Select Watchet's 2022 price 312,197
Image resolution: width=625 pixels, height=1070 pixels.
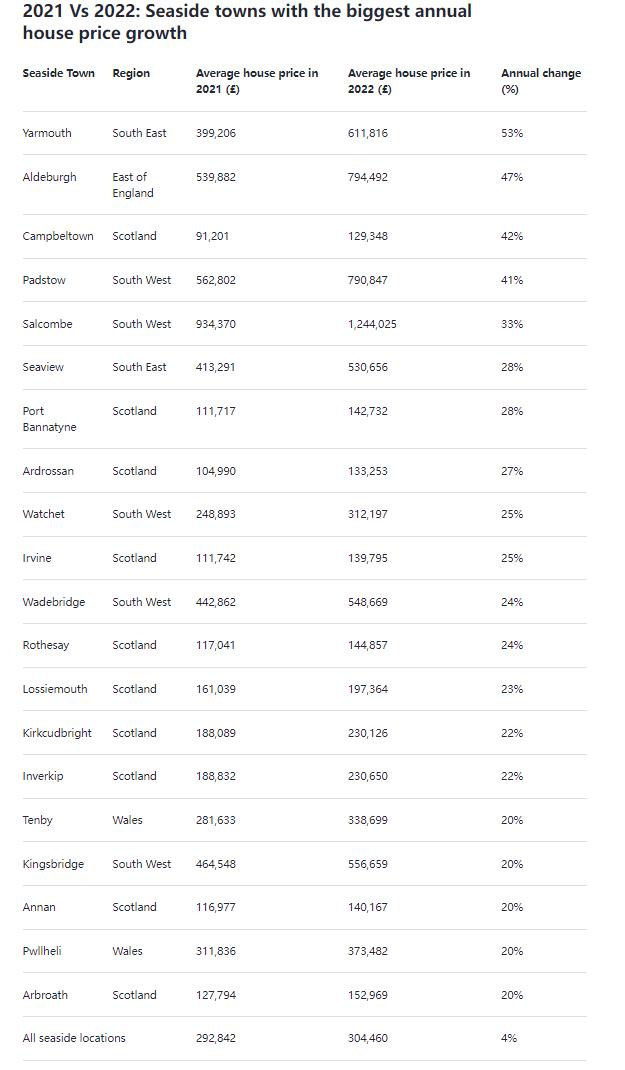point(368,514)
